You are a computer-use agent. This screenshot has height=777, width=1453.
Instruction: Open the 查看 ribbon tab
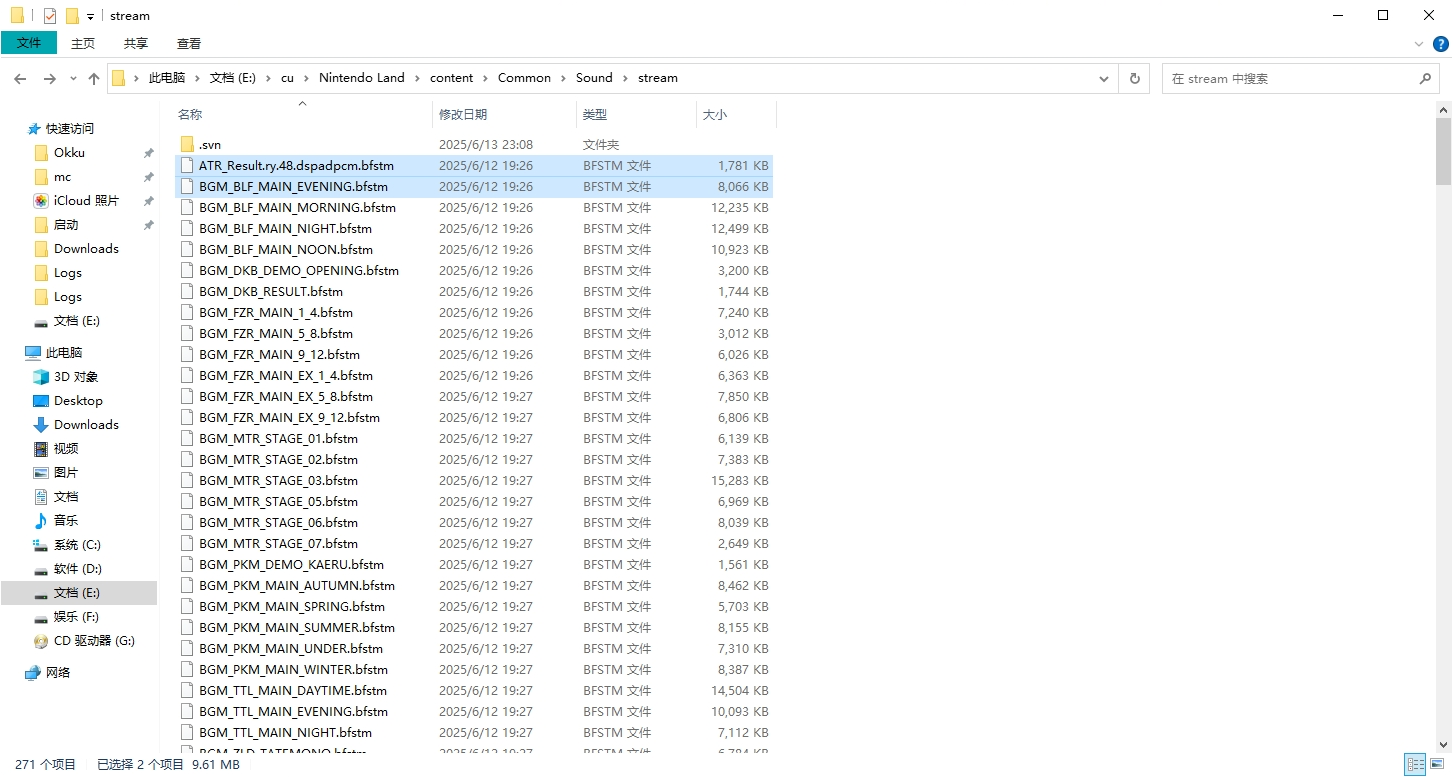coord(188,43)
